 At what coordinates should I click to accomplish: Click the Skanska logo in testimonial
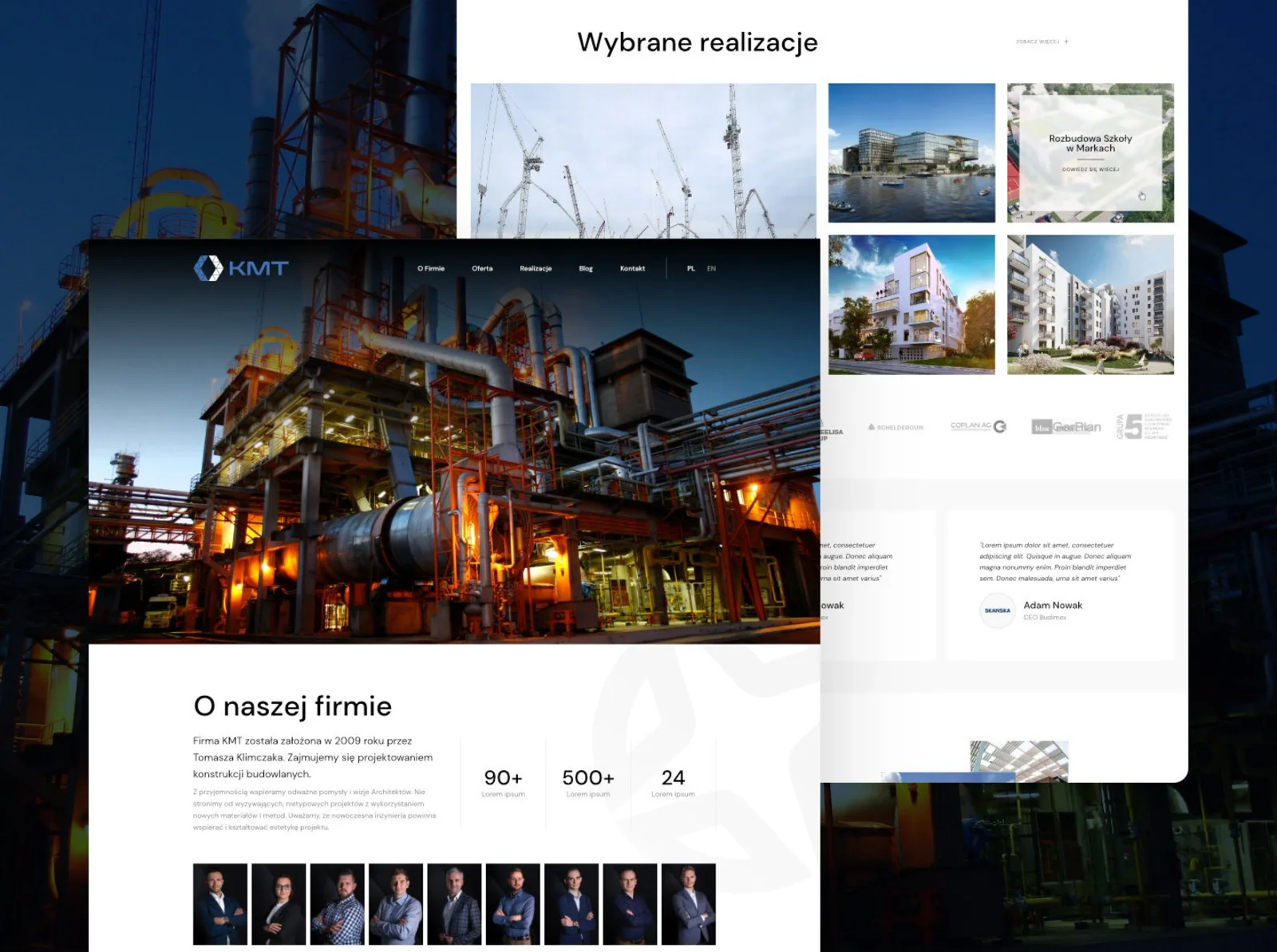[998, 610]
